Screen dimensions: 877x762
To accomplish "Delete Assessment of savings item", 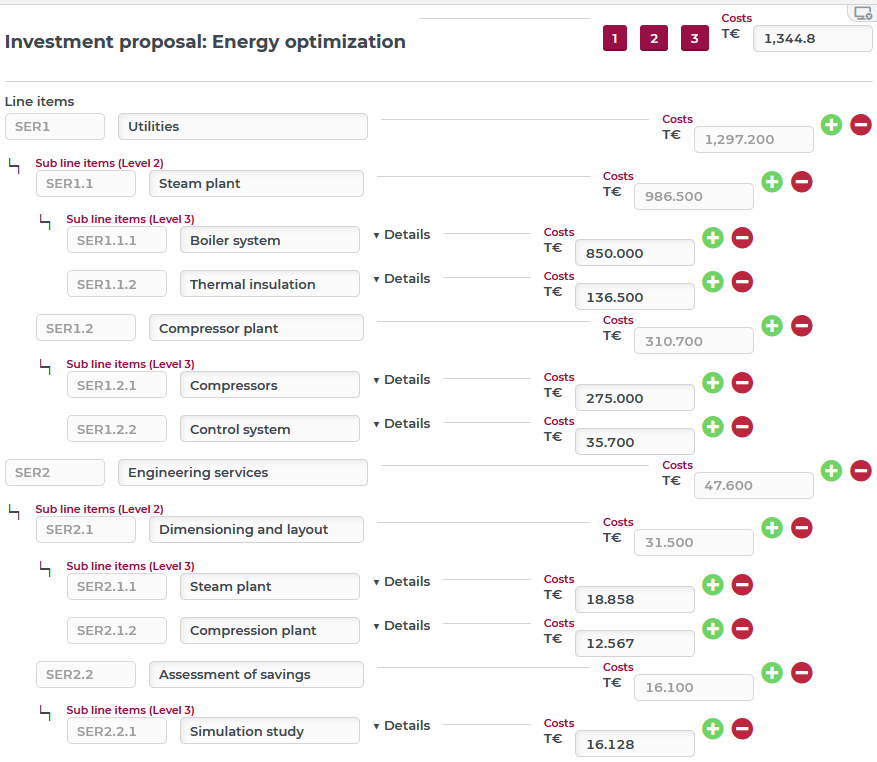I will (x=801, y=672).
